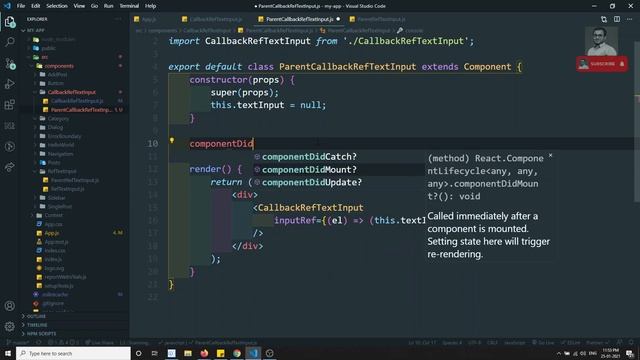Screen dimensions: 640x360
Task: Click the editor vertical scrollbar
Action: pos(637,122)
